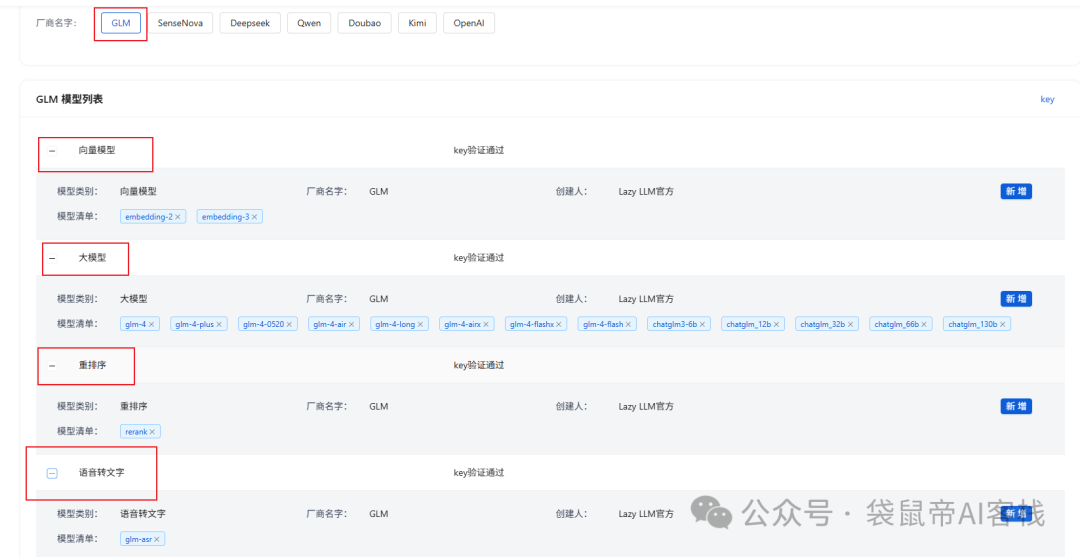Click key验证通过 status in 语音转文字 header

tap(479, 472)
